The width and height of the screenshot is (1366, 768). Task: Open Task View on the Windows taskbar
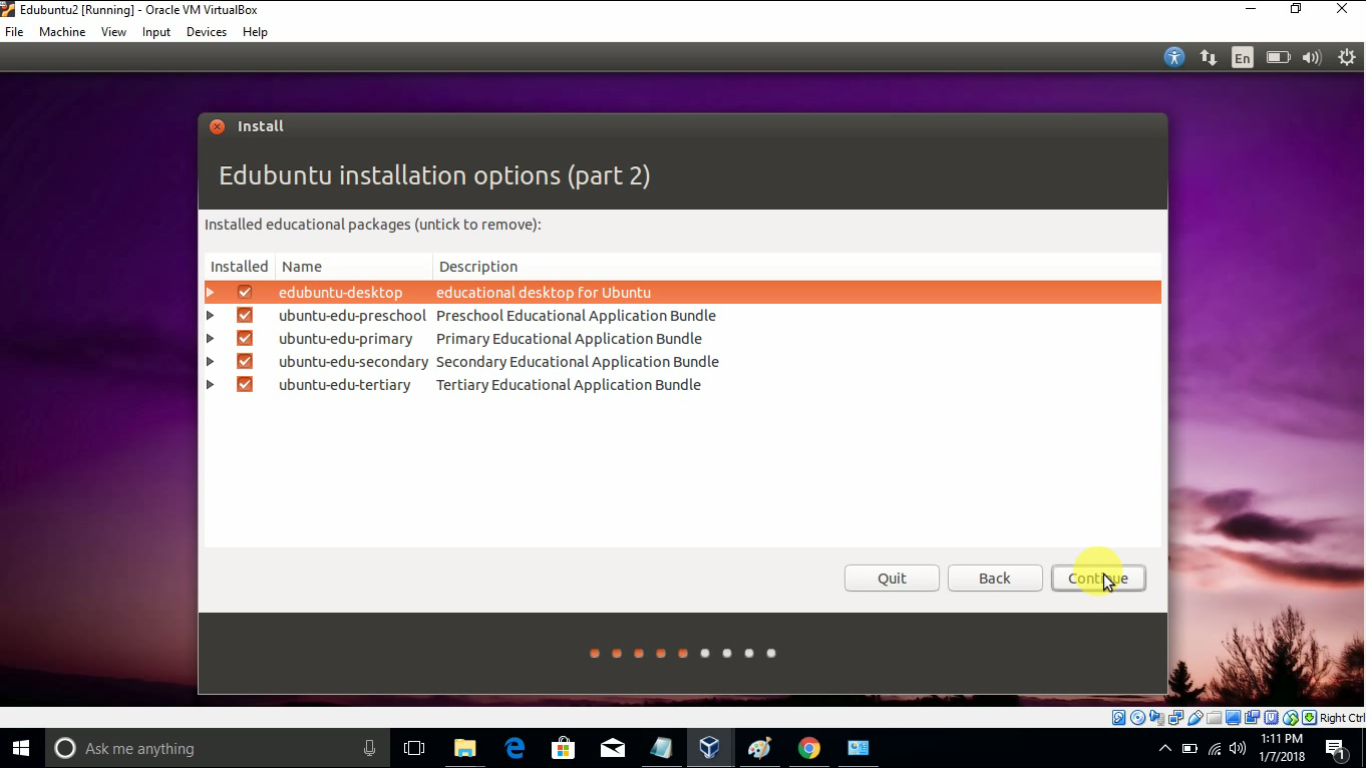(x=414, y=748)
